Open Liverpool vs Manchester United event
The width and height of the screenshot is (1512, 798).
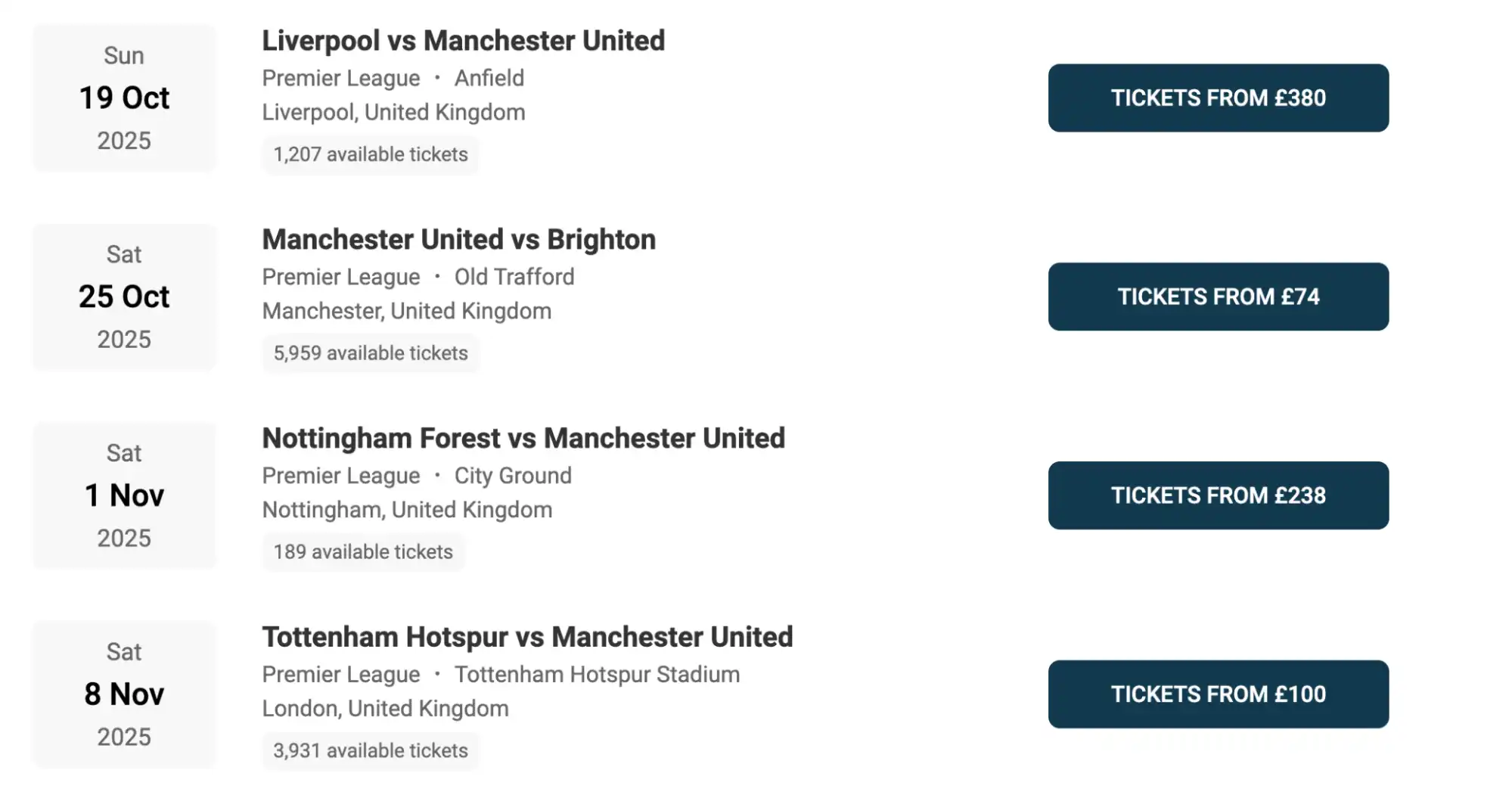(463, 41)
